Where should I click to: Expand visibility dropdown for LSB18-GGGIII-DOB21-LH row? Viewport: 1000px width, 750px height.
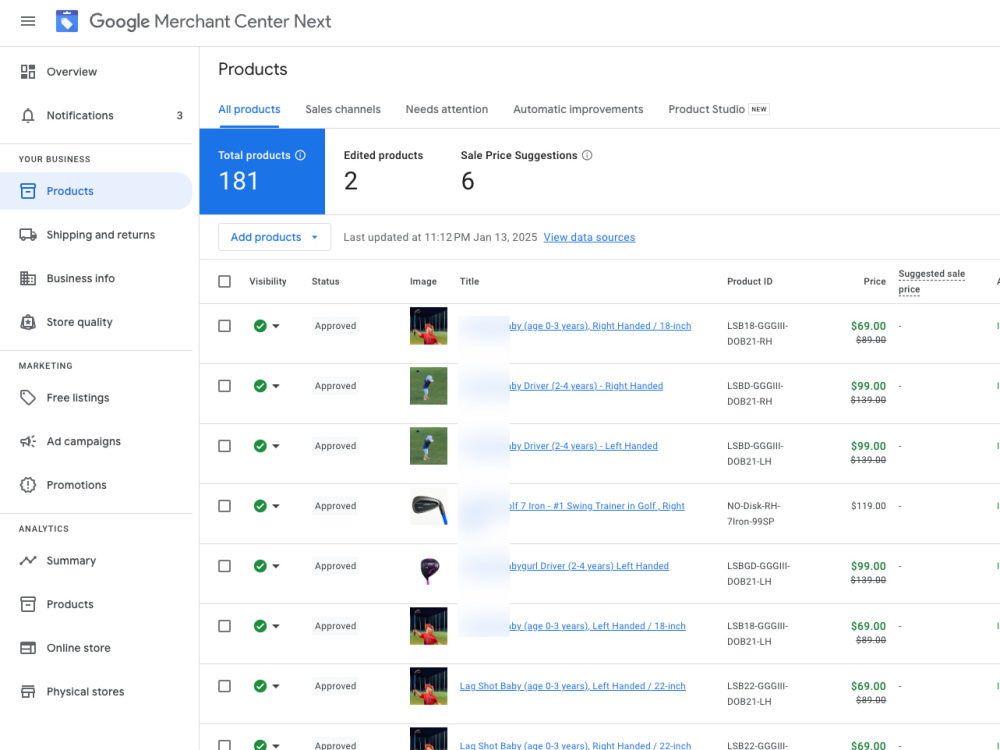tap(276, 626)
